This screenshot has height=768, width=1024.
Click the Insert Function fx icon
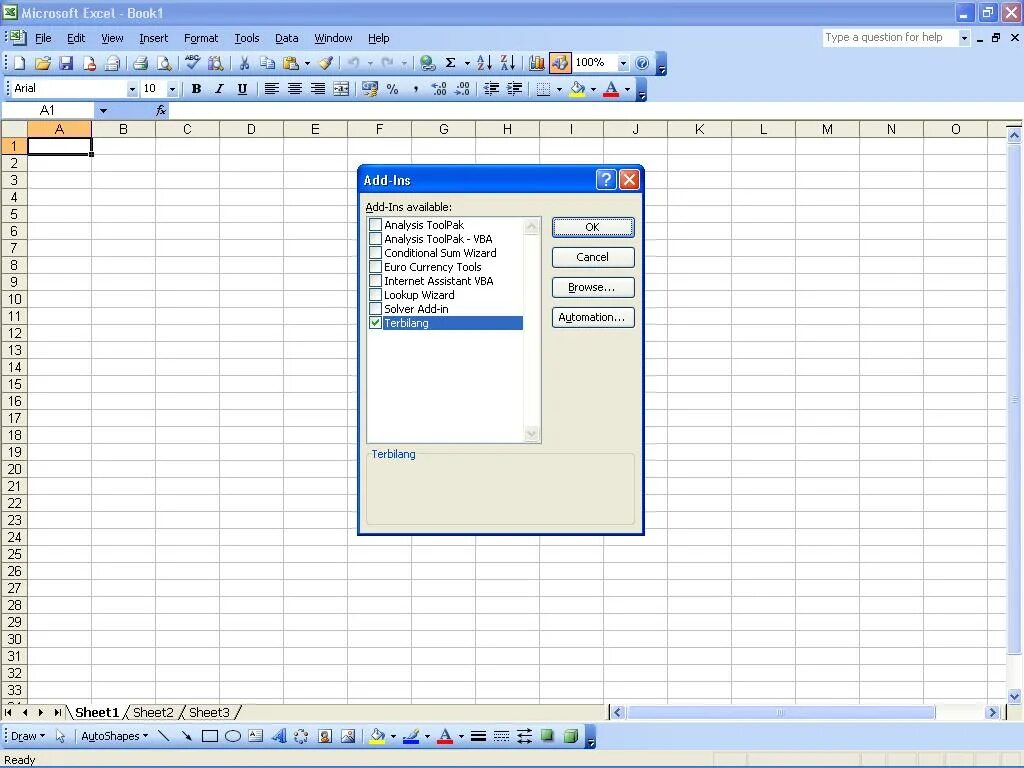(161, 110)
